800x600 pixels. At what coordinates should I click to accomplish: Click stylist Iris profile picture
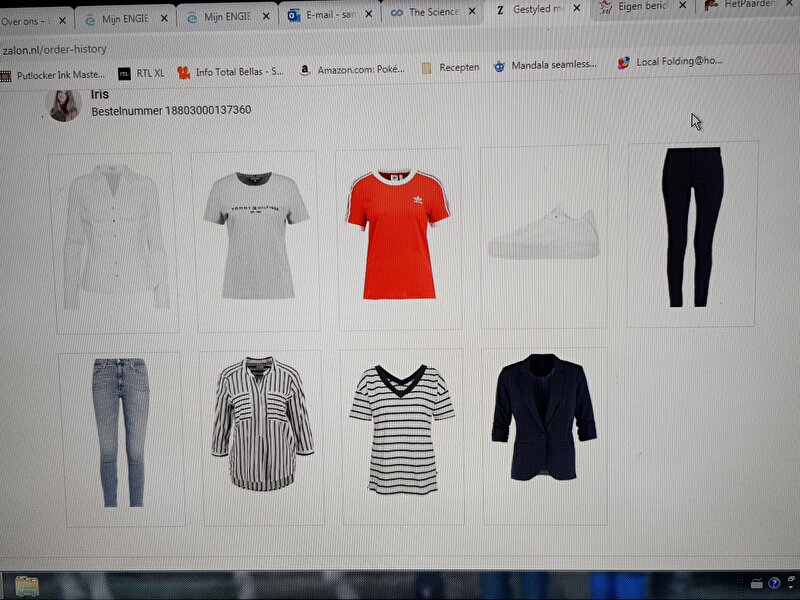64,104
